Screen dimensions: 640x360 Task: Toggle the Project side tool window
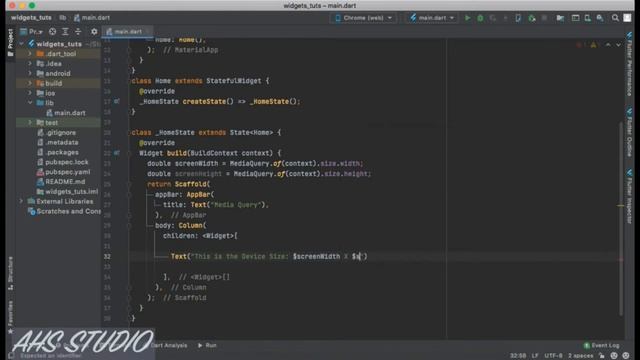click(x=11, y=42)
